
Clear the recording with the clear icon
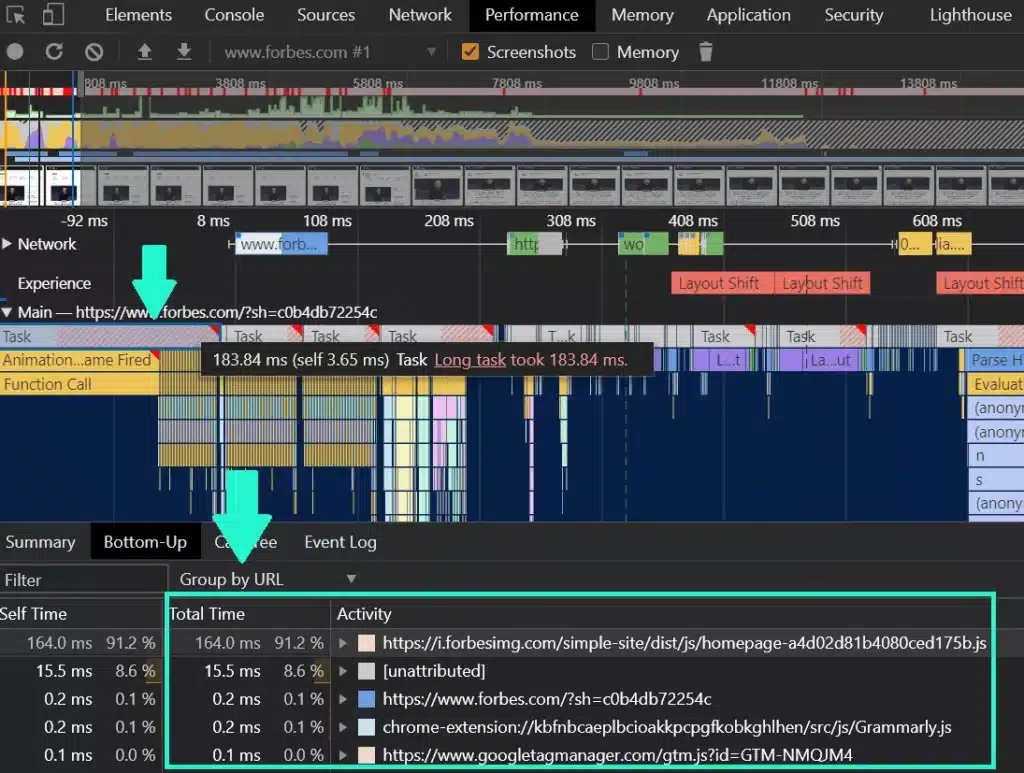click(94, 52)
